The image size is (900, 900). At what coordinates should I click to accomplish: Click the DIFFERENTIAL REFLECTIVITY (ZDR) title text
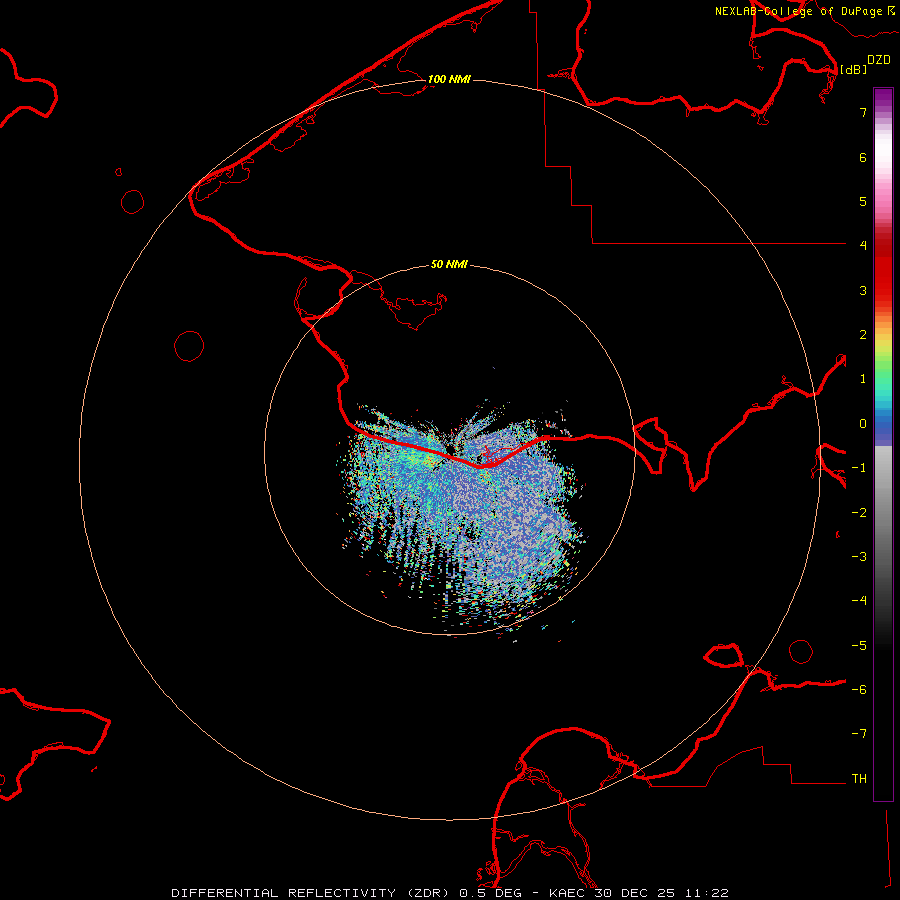point(312,893)
